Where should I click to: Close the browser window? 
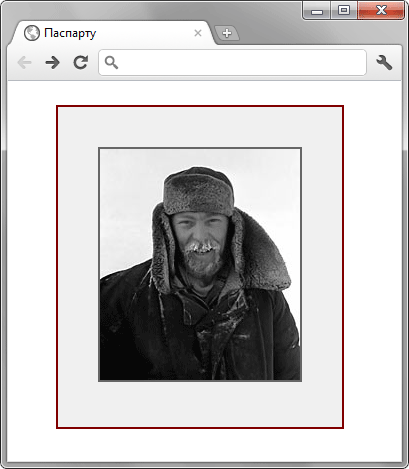tap(381, 11)
